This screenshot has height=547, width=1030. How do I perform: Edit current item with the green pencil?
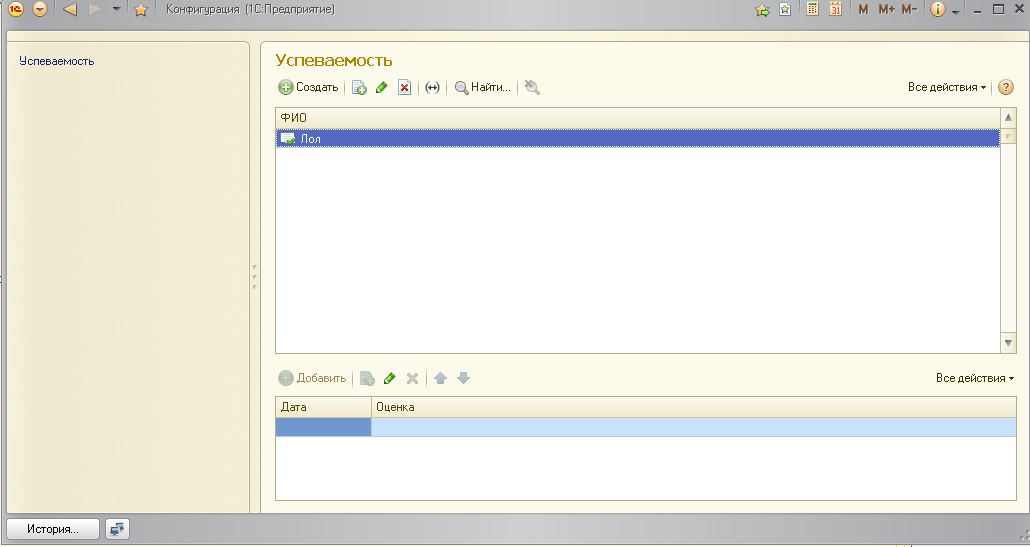pos(382,87)
